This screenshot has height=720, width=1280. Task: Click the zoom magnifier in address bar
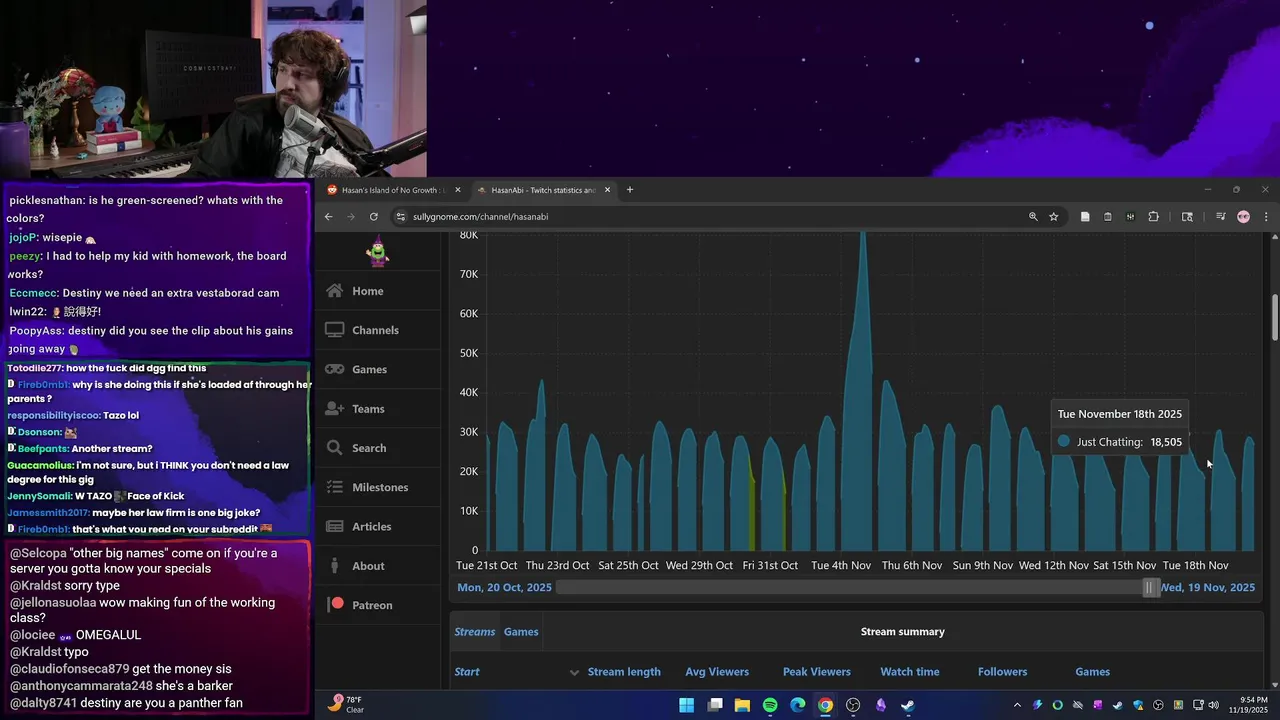[x=1033, y=216]
